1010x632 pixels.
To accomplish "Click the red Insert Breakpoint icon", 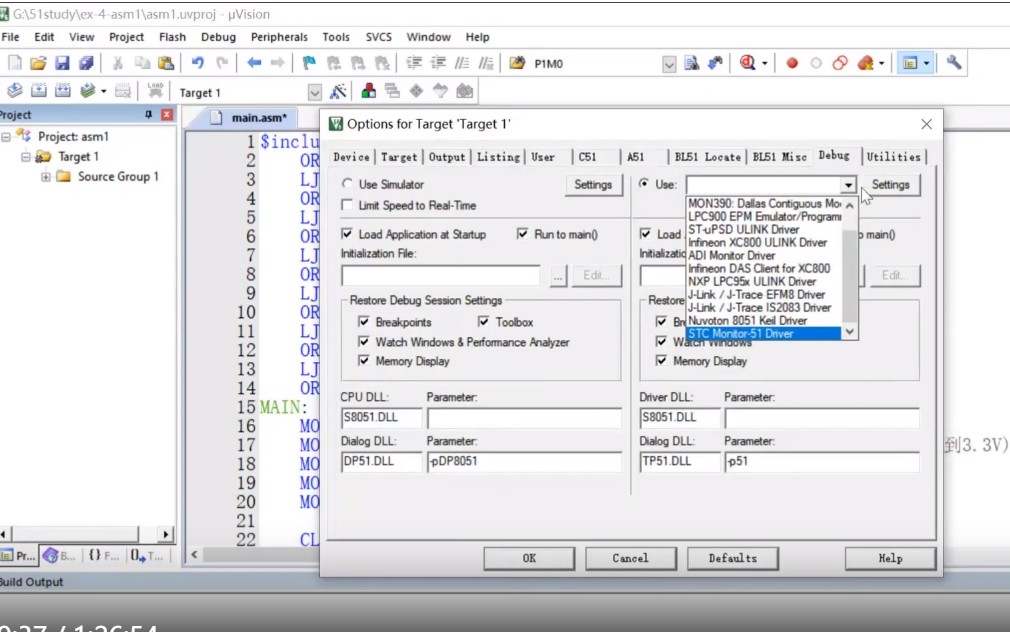I will (792, 63).
